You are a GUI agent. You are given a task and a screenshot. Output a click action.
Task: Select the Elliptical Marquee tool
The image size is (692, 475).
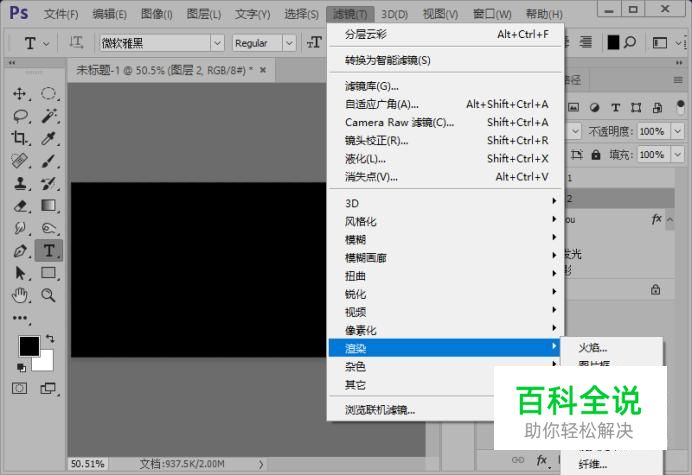(48, 94)
